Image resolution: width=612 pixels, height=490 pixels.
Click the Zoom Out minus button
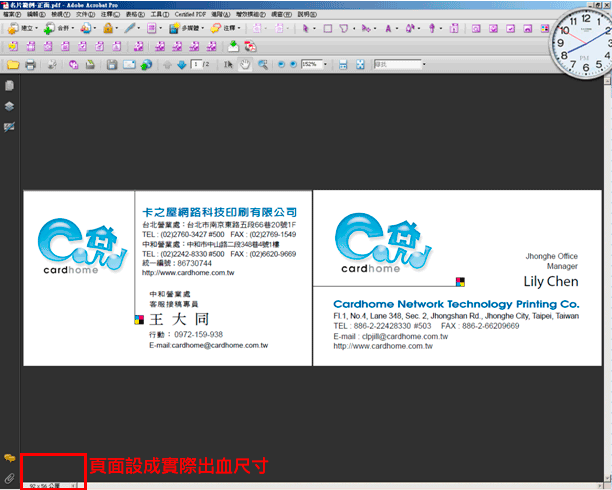pos(281,64)
